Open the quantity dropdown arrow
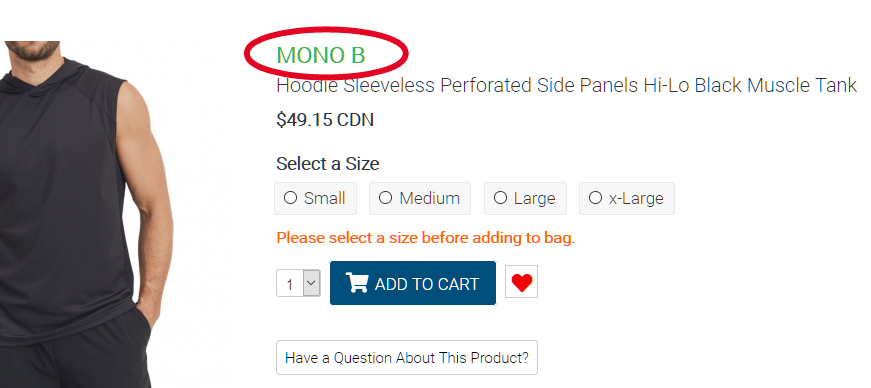 [x=312, y=283]
